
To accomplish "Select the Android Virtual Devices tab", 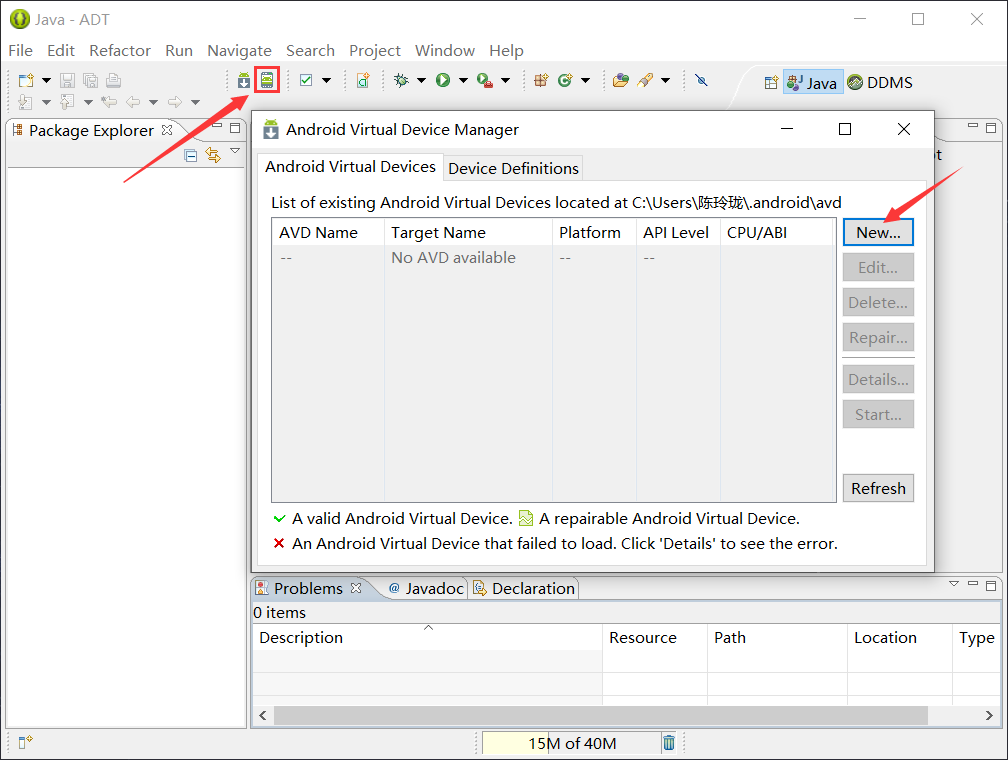I will (350, 167).
